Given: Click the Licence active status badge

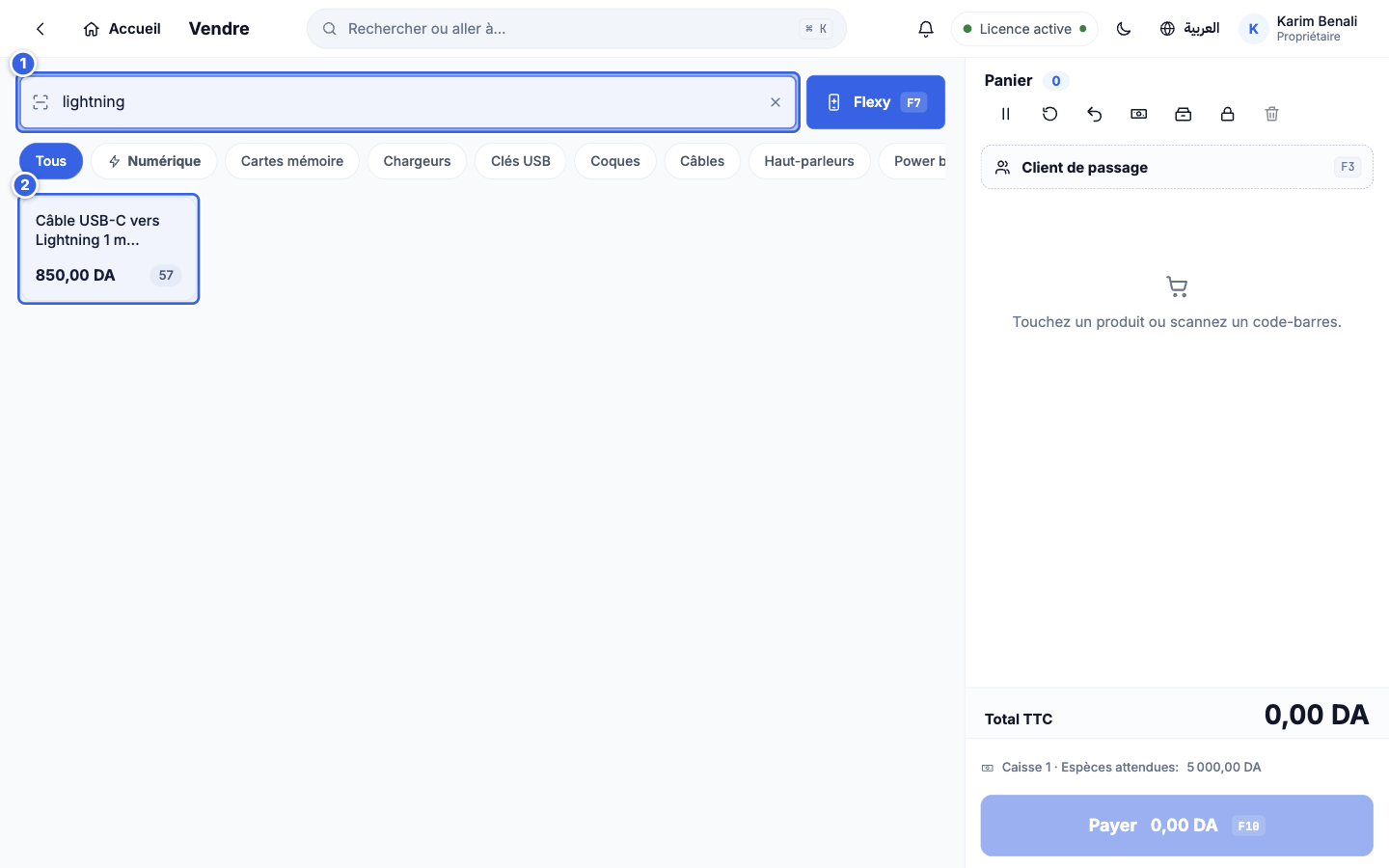Looking at the screenshot, I should click(1024, 29).
